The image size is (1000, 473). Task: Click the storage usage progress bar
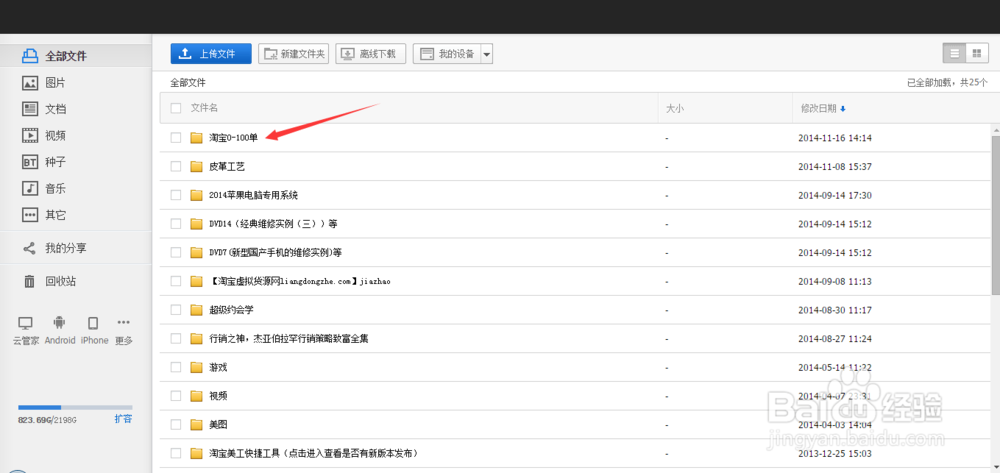(x=75, y=407)
